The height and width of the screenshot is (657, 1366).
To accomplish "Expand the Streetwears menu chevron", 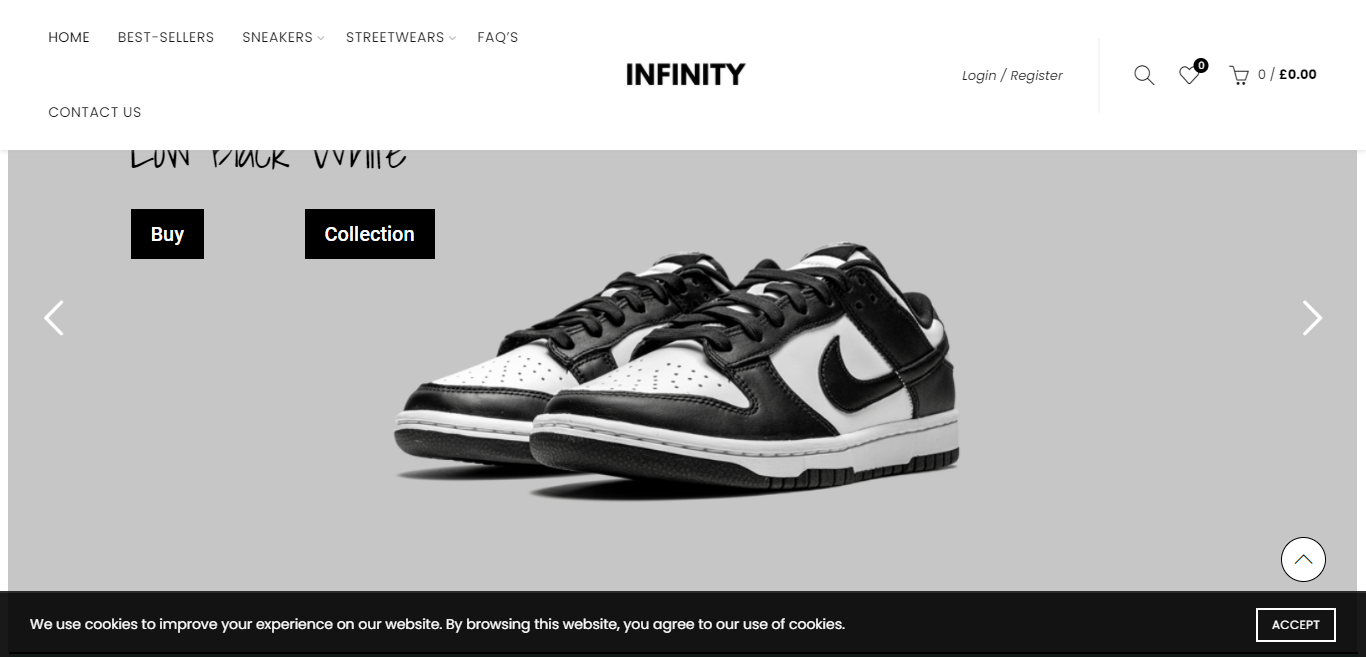I will [x=452, y=38].
